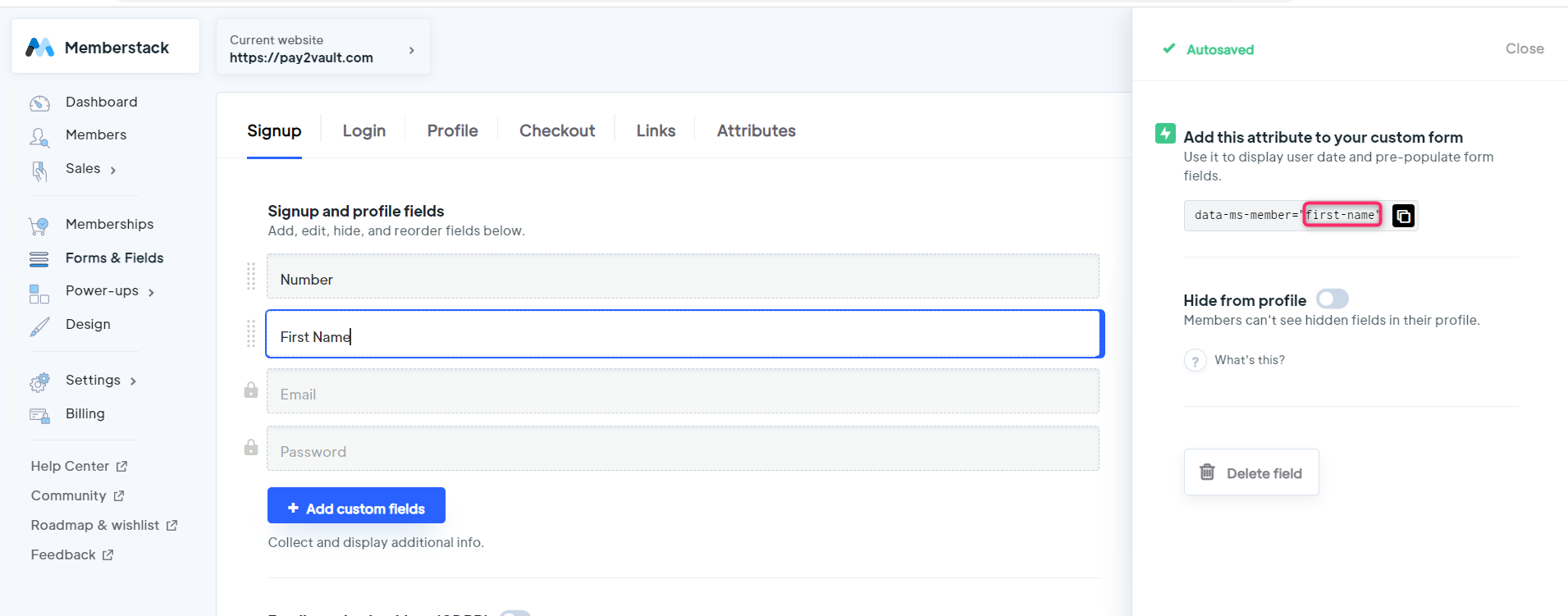The width and height of the screenshot is (1568, 616).
Task: Copy the data-ms-member attribute code
Action: click(x=1403, y=216)
